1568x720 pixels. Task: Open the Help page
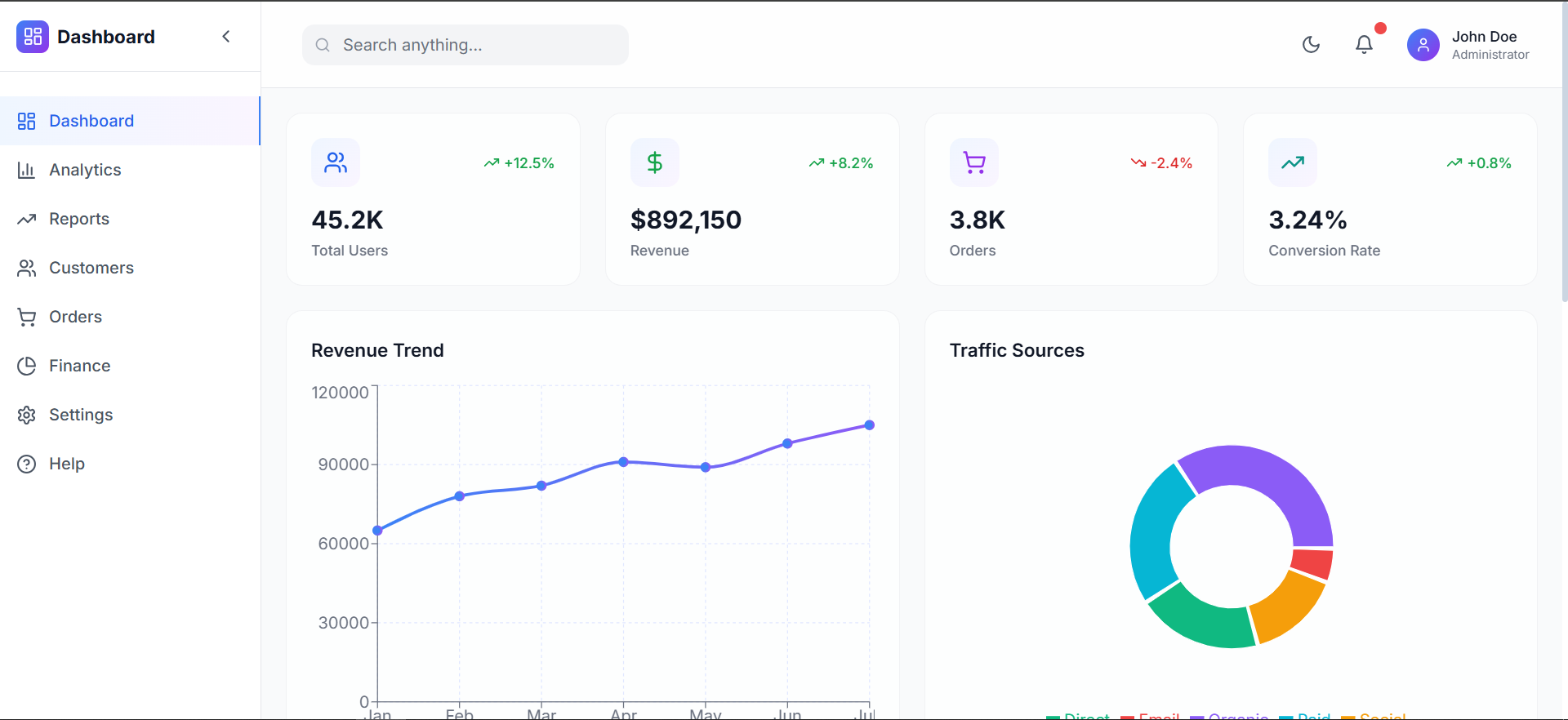tap(130, 464)
